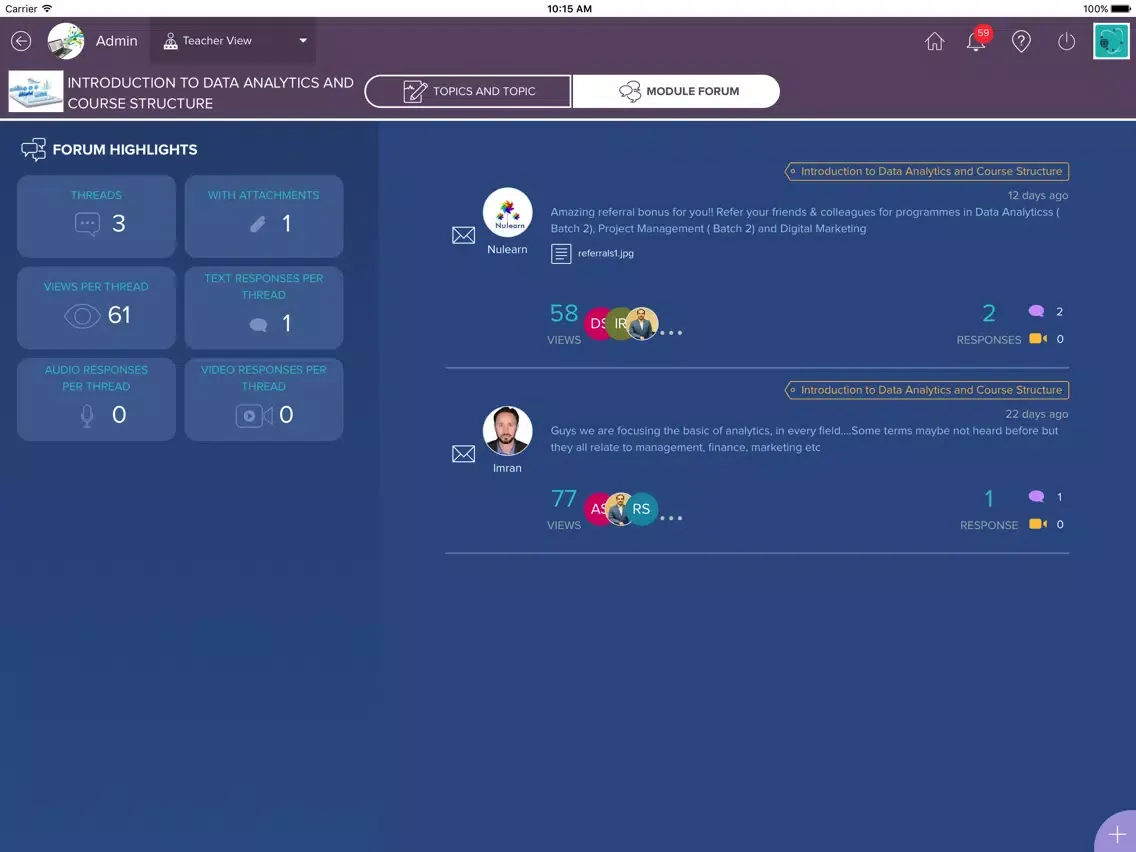Screen dimensions: 1136x852
Task: Click the power logout icon
Action: [x=1066, y=41]
